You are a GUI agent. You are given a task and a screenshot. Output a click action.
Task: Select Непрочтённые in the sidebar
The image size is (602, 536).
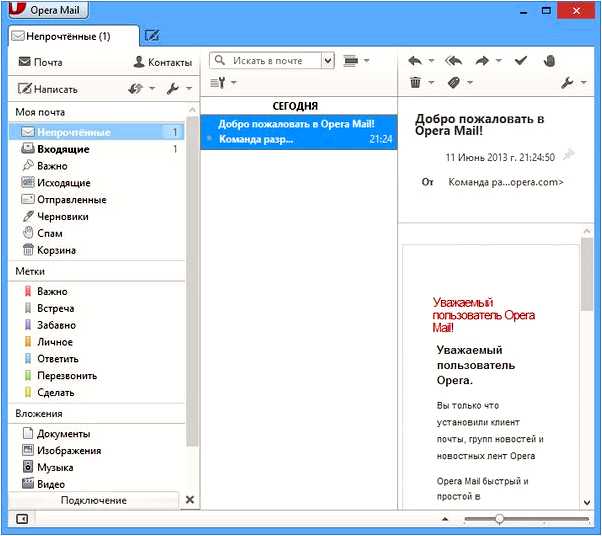96,132
